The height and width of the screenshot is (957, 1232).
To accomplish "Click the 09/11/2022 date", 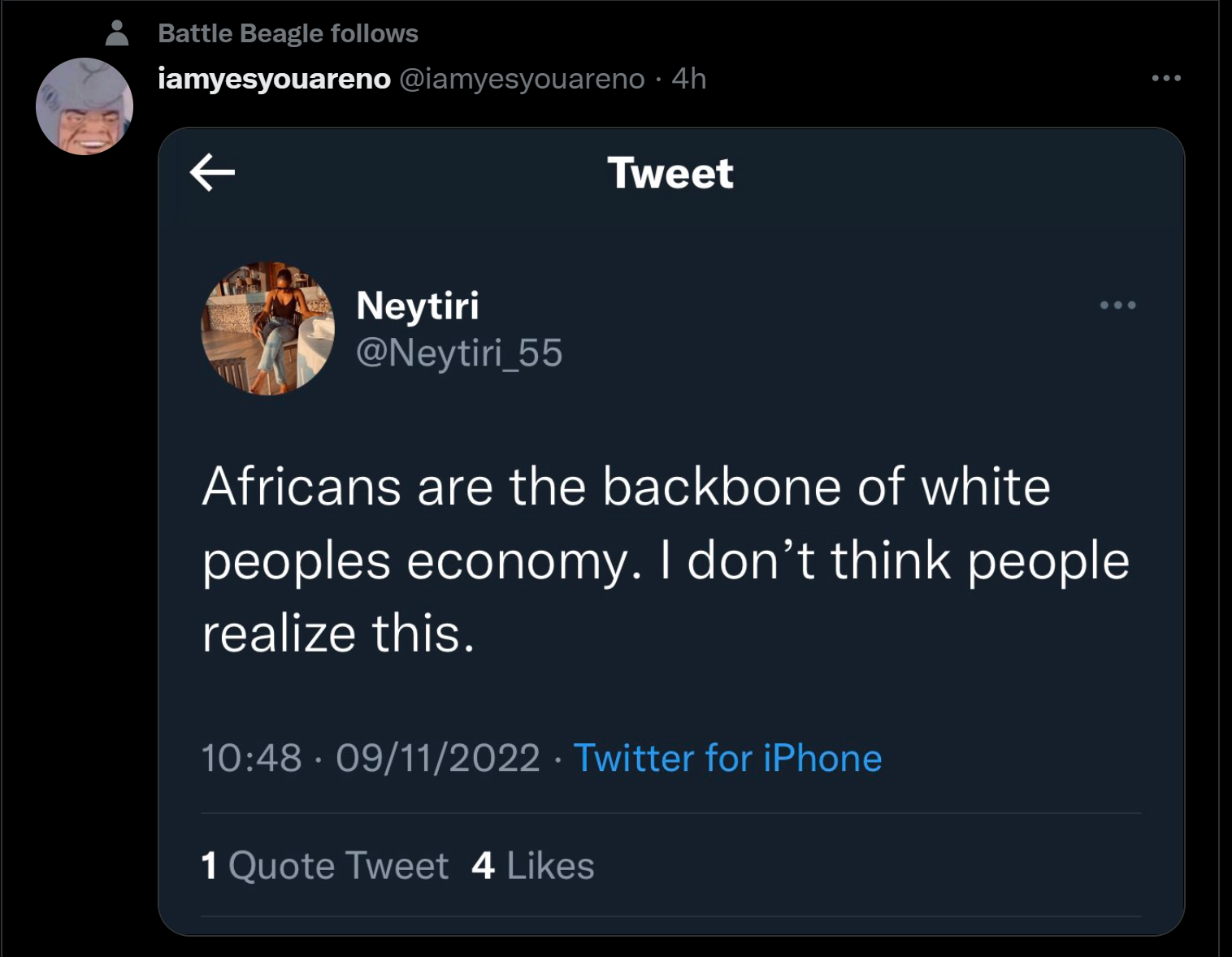I will [x=437, y=758].
